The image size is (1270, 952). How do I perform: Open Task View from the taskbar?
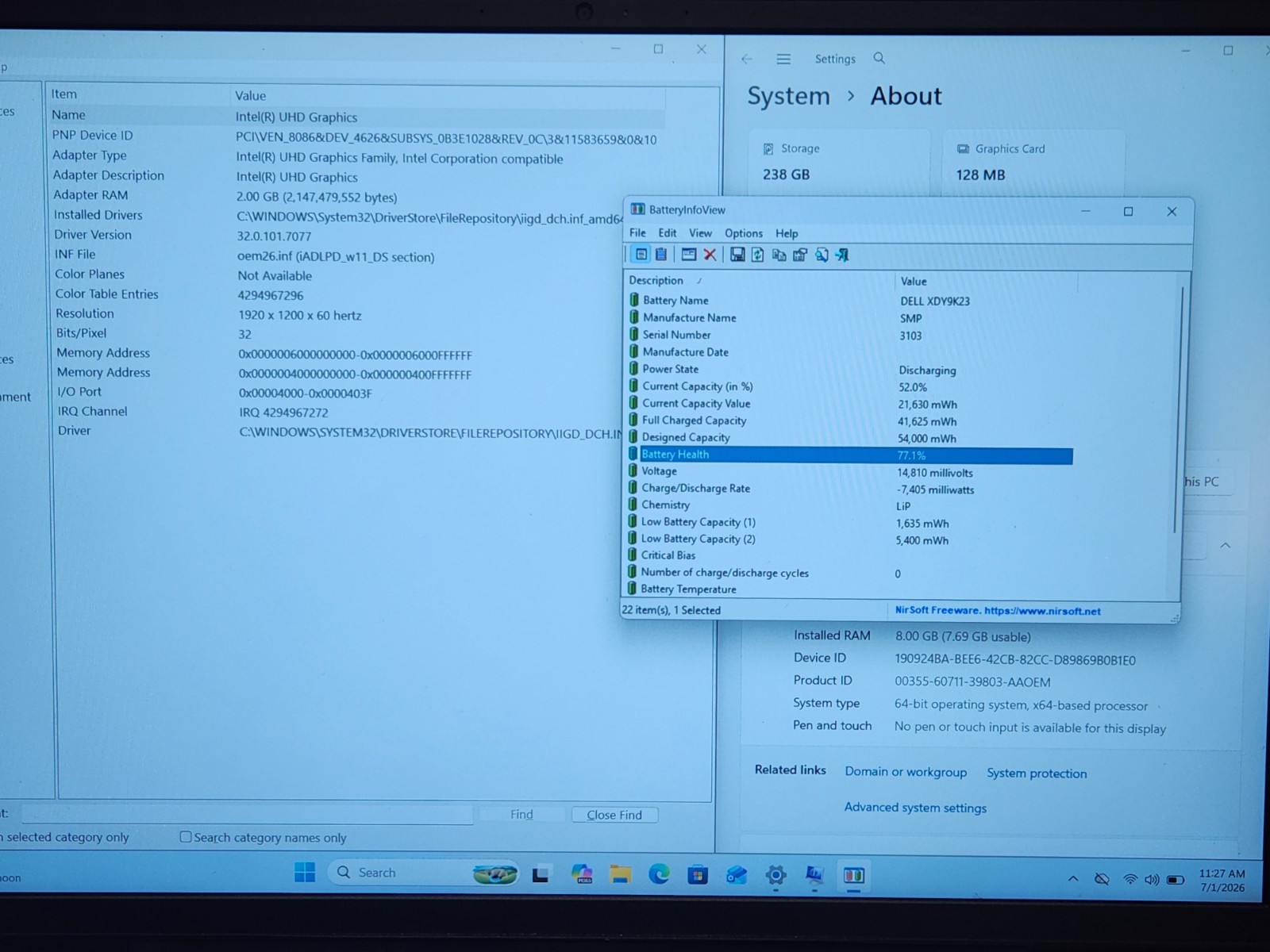pyautogui.click(x=541, y=874)
